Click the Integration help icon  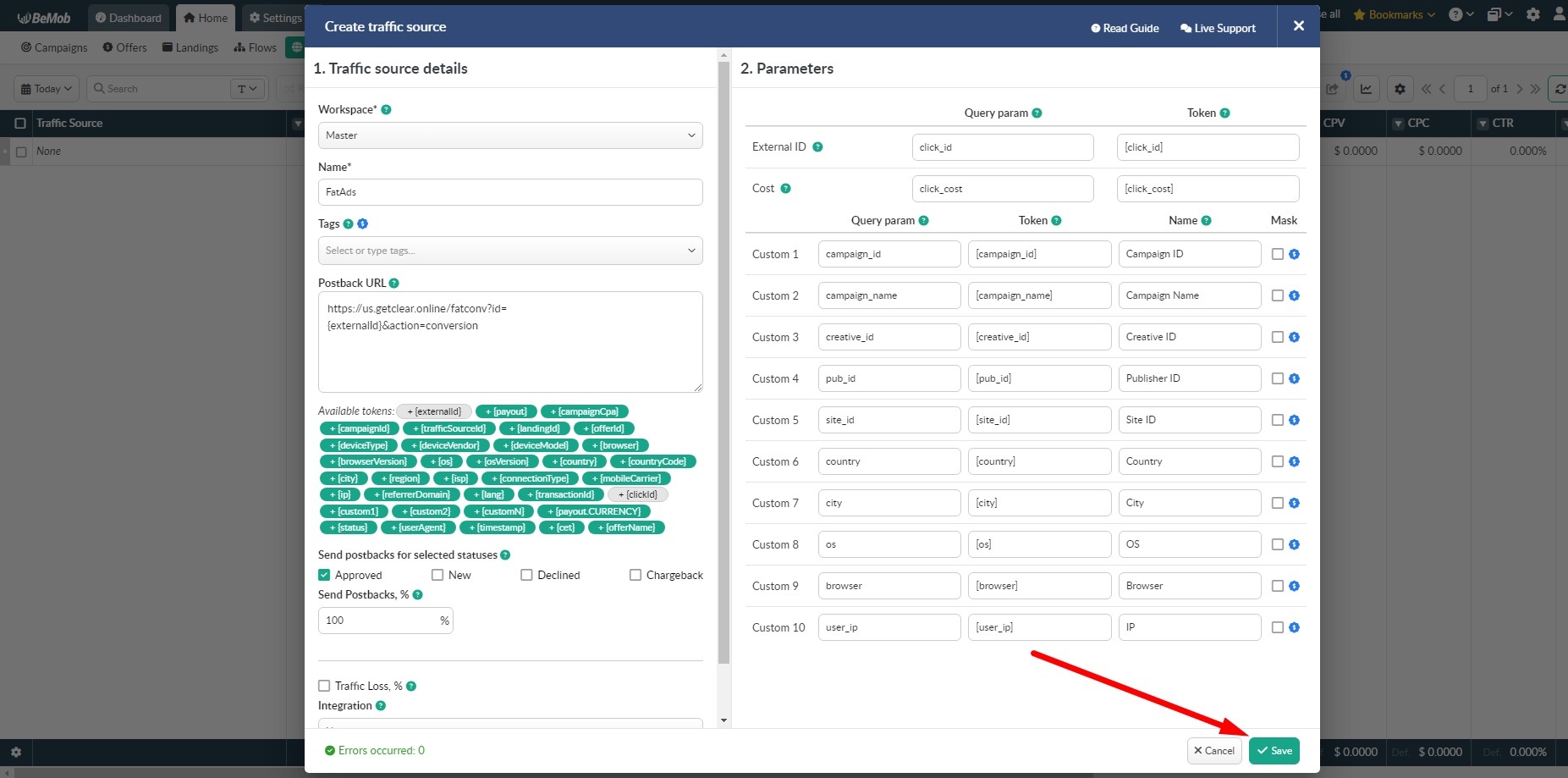(x=381, y=706)
